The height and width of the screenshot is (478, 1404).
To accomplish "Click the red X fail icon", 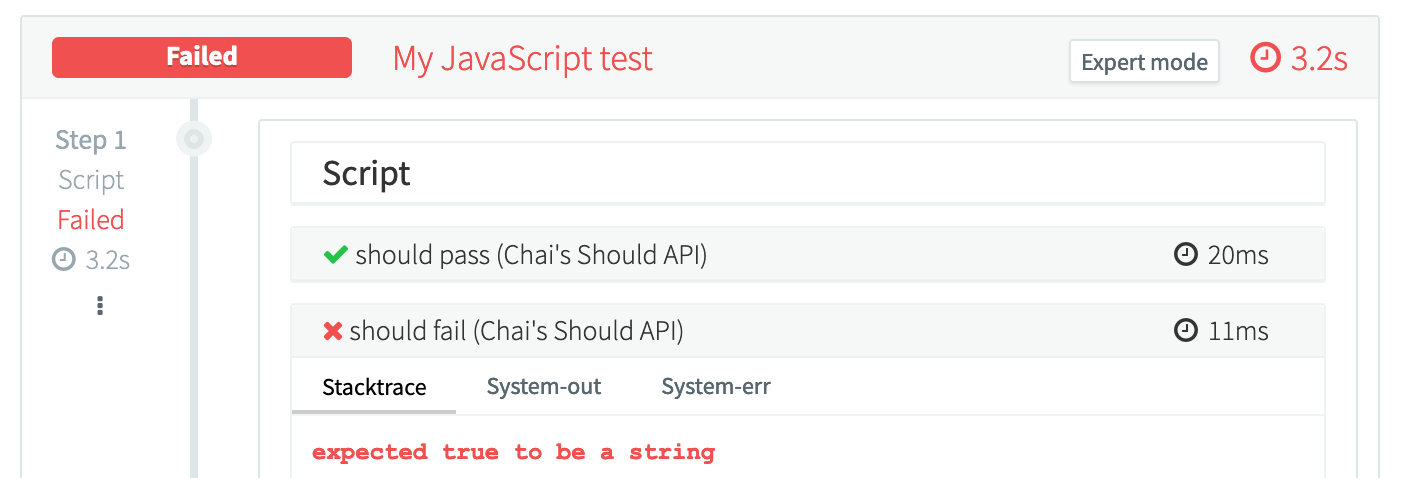I will pyautogui.click(x=334, y=331).
